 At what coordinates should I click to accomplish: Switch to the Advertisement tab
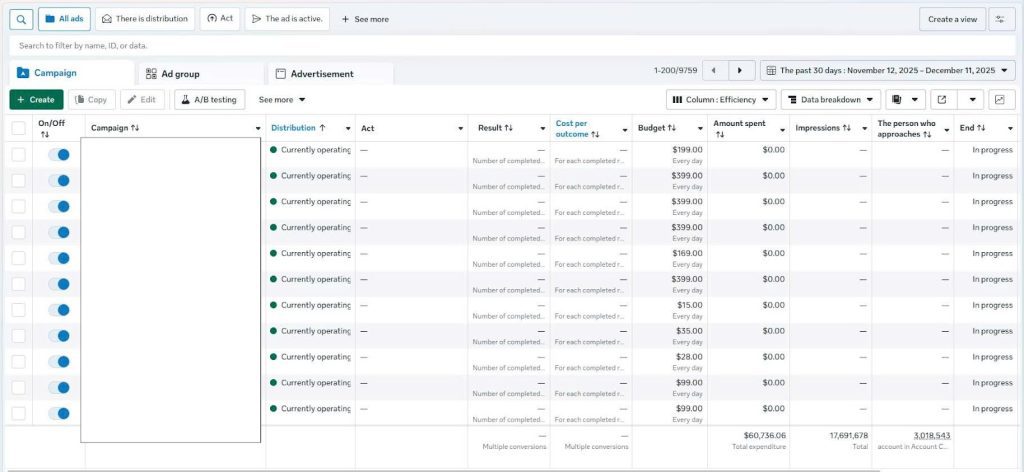tap(330, 74)
